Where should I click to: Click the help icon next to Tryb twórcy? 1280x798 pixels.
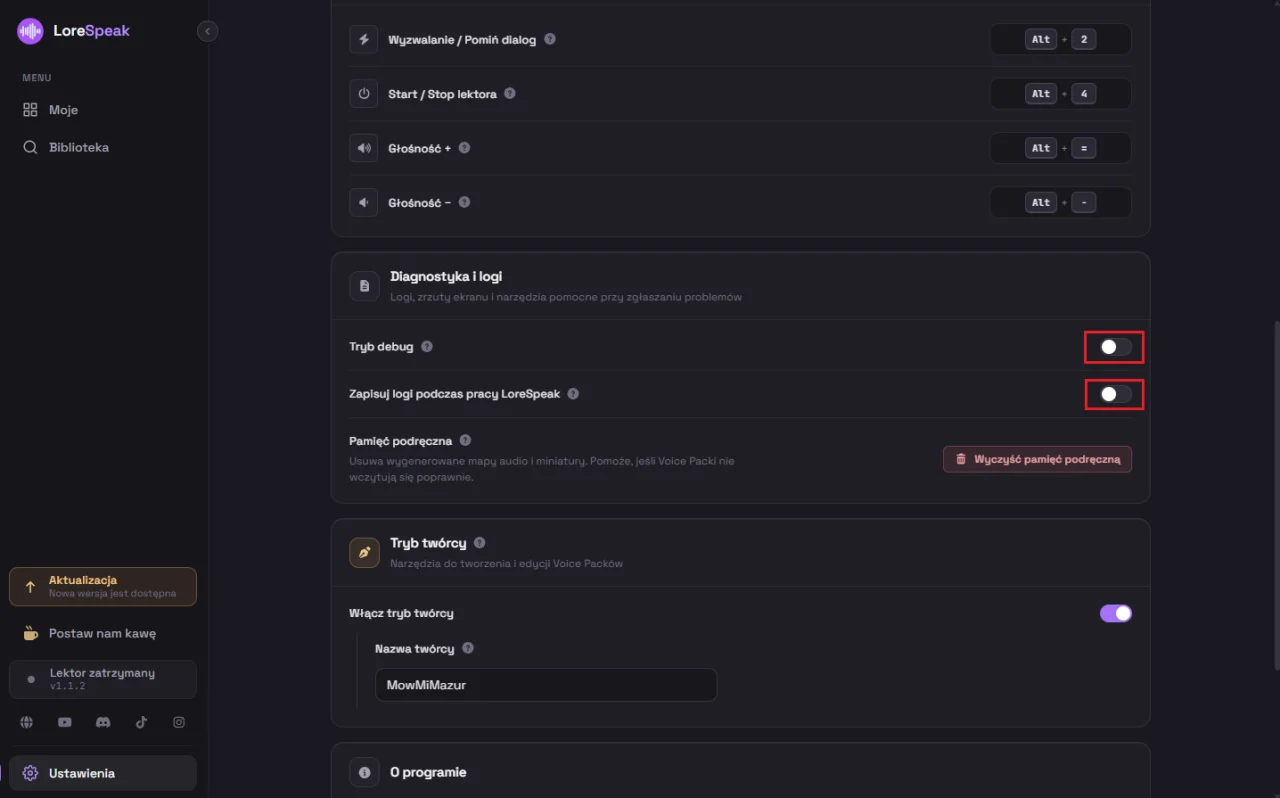click(480, 543)
